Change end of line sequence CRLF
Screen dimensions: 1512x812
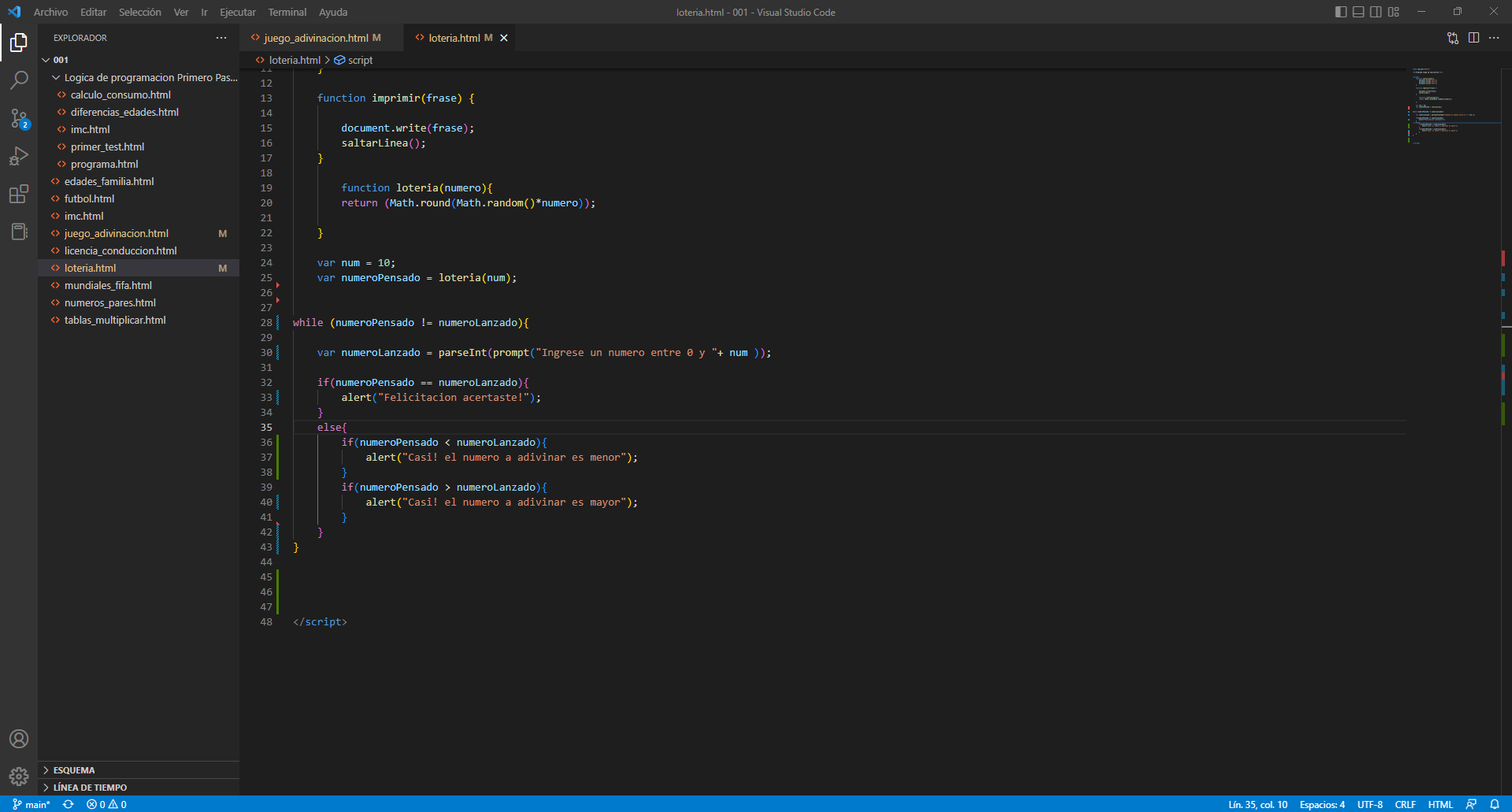1406,804
